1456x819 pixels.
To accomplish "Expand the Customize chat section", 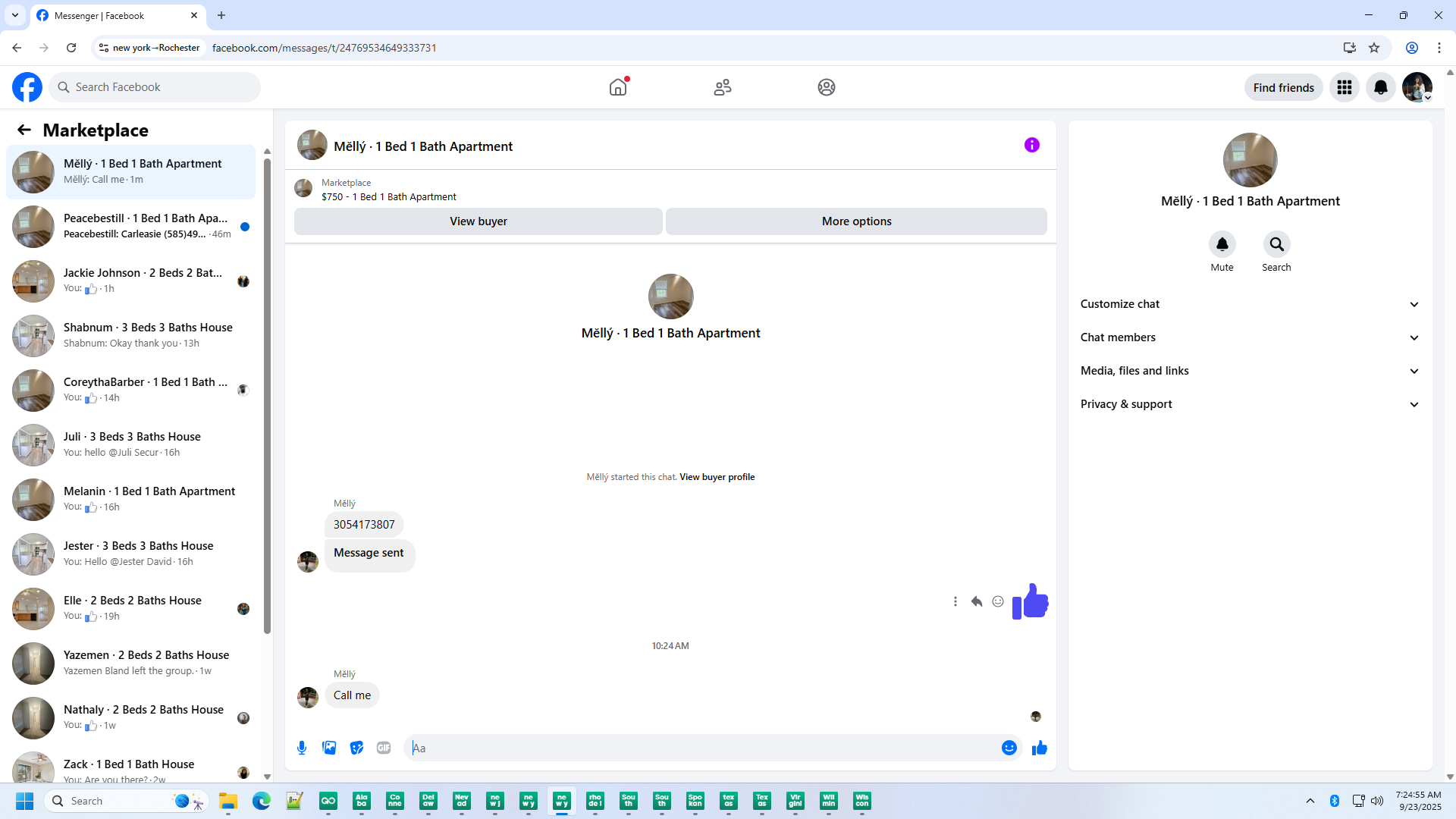I will pyautogui.click(x=1250, y=304).
